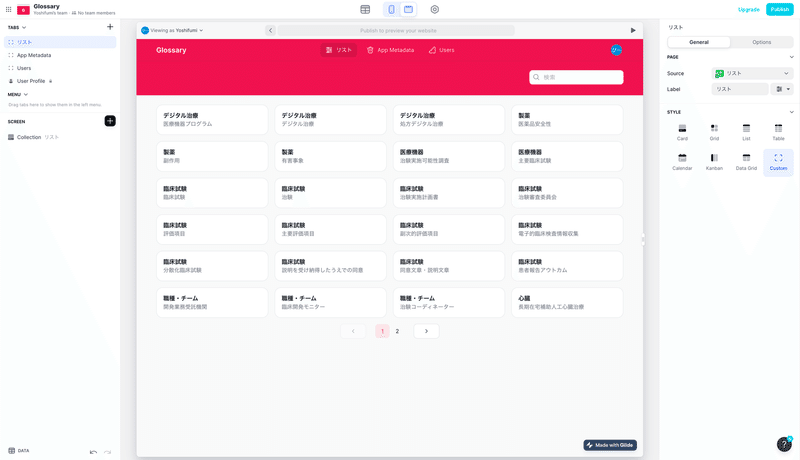Click the user avatar in the app header
Image resolution: width=800 pixels, height=460 pixels.
click(616, 50)
